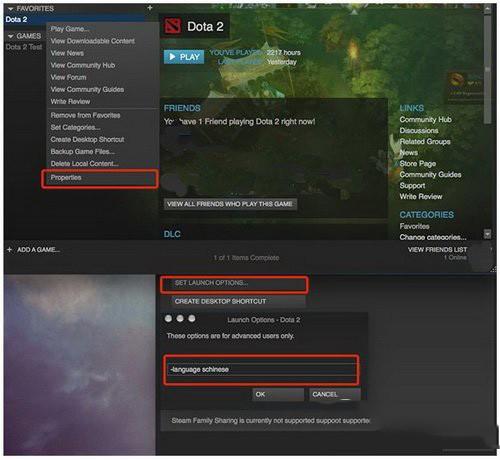Open Set Categories menu entry
The image size is (500, 460).
(x=75, y=127)
